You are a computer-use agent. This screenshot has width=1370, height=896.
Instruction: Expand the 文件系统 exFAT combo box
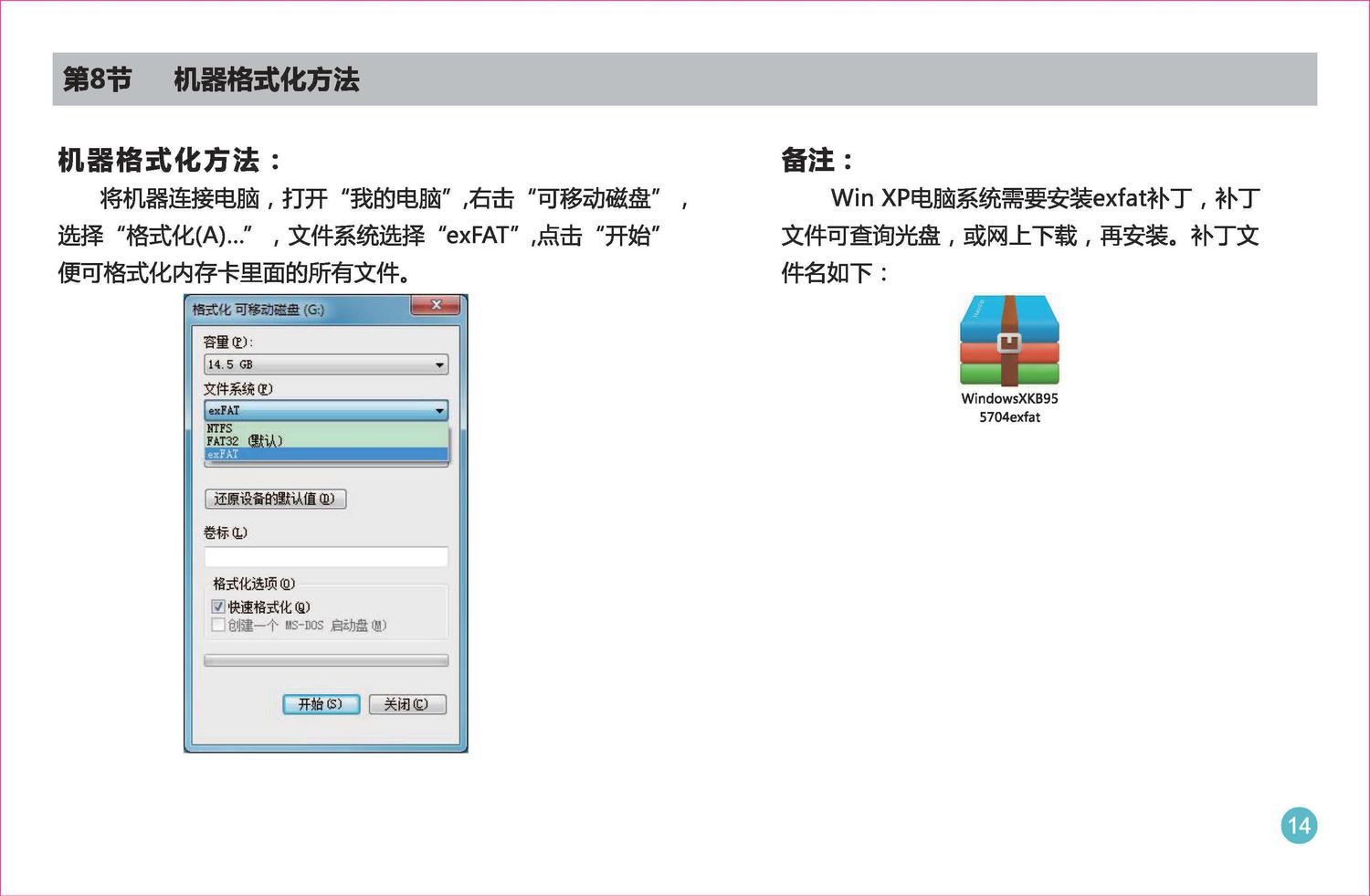point(326,411)
